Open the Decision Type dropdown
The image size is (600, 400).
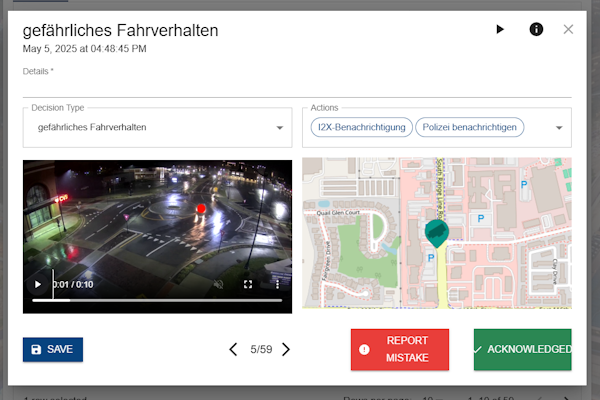pos(157,127)
